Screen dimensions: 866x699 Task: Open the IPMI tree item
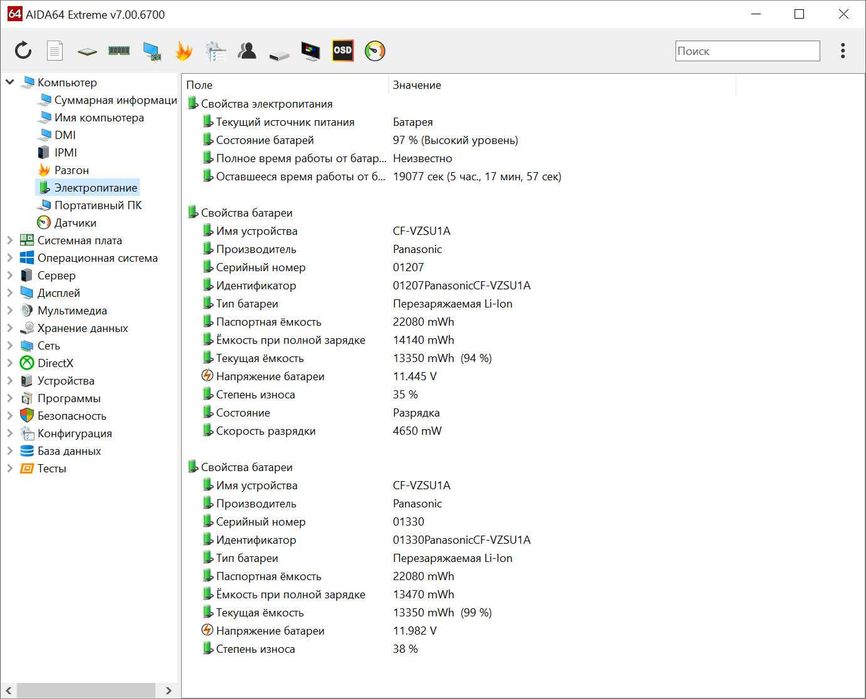point(58,153)
